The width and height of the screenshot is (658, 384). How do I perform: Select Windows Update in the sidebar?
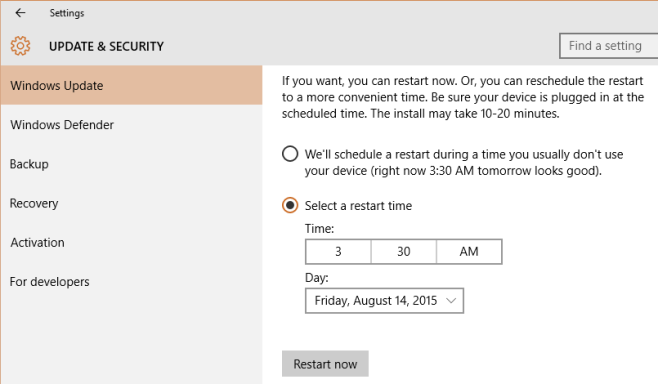pyautogui.click(x=132, y=85)
